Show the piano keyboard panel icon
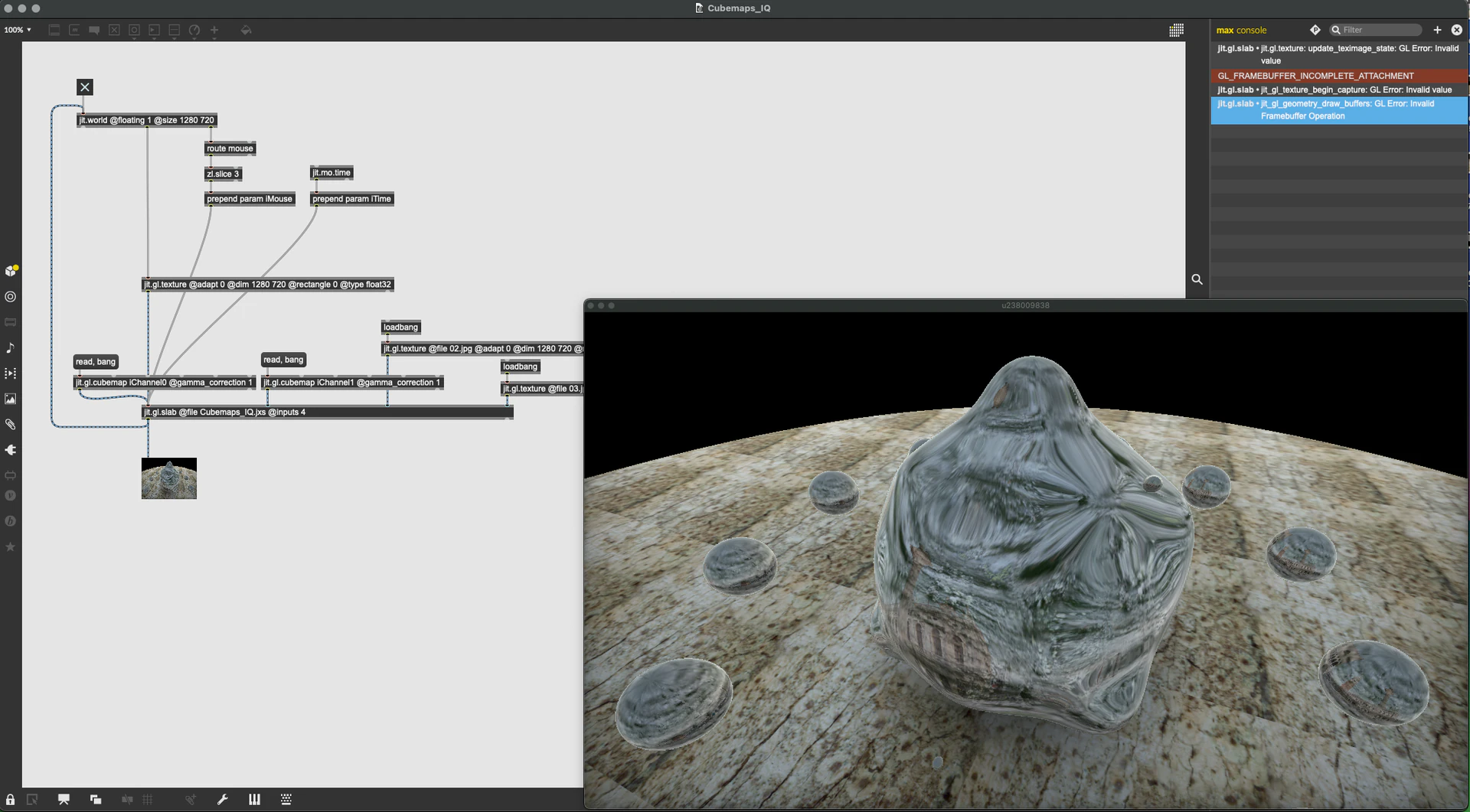The width and height of the screenshot is (1470, 812). [254, 800]
